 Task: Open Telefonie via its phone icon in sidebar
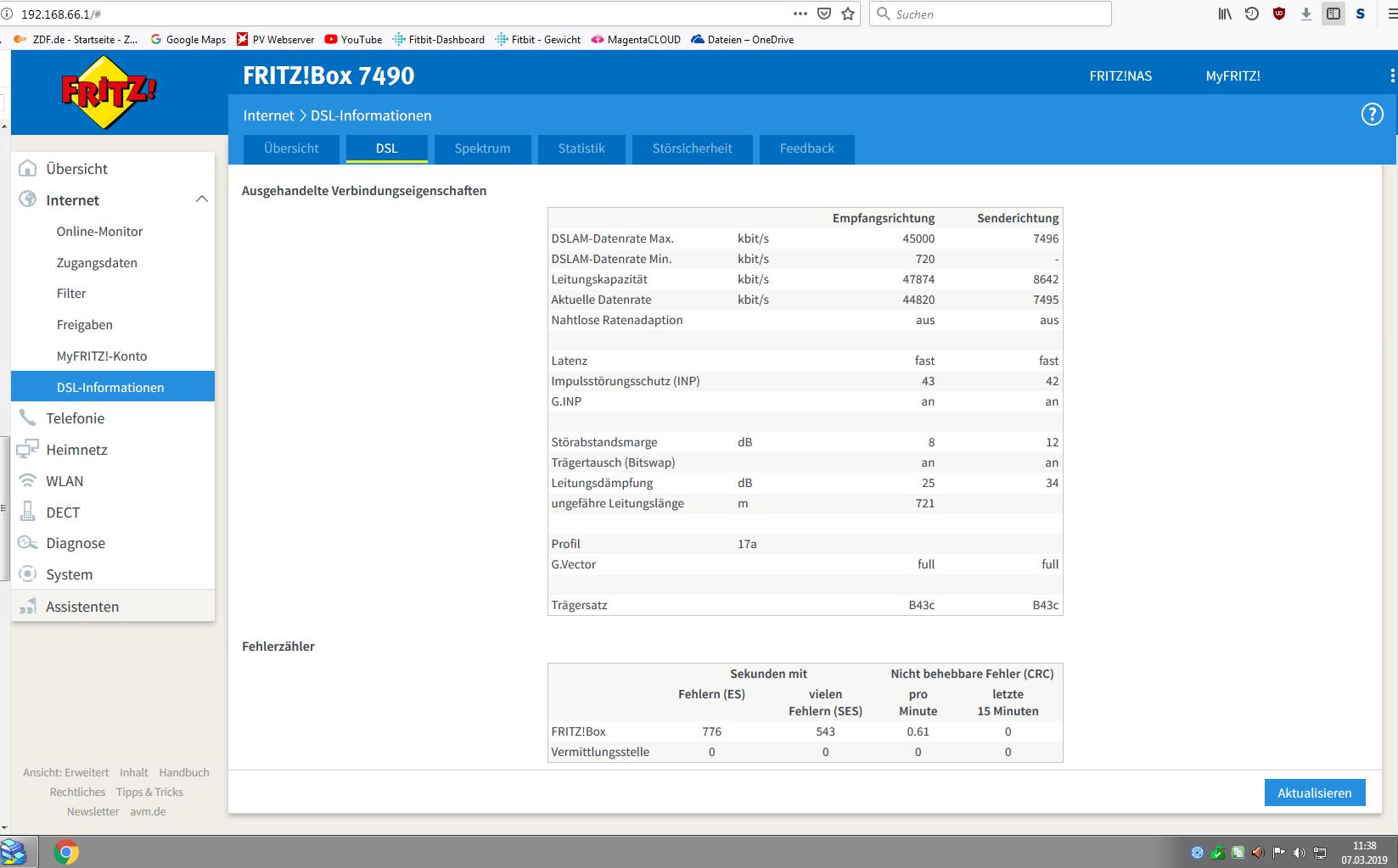coord(28,417)
